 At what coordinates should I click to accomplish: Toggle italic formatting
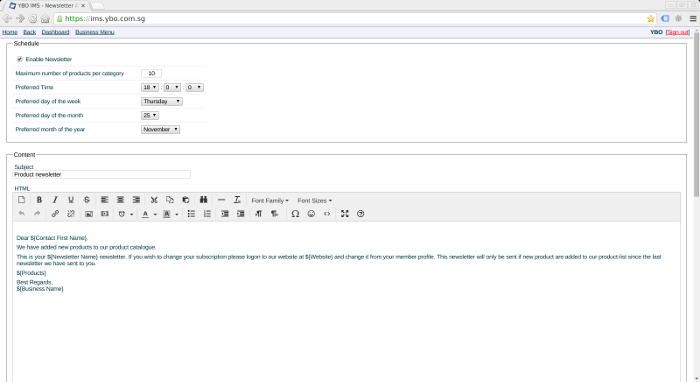(55, 200)
